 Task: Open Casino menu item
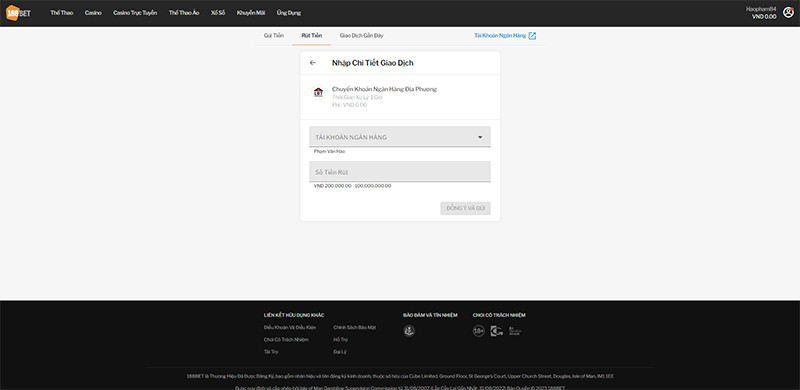[x=93, y=13]
